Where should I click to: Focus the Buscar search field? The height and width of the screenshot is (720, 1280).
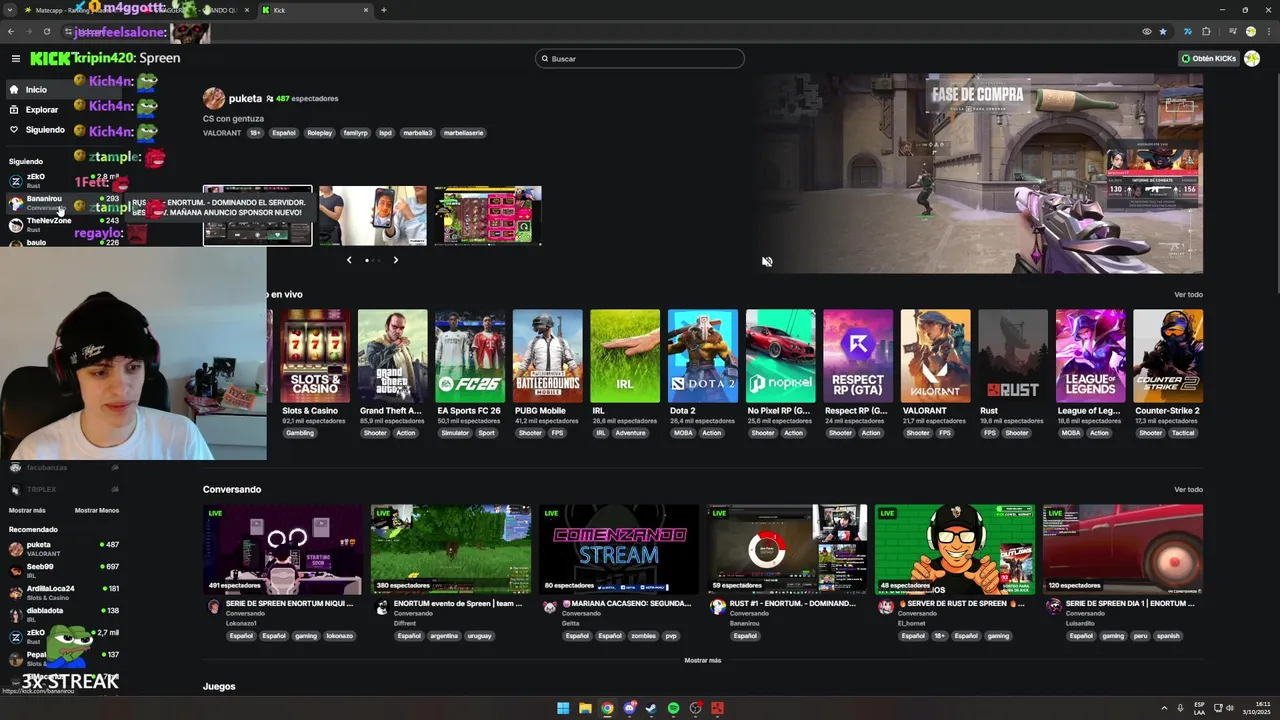click(640, 59)
